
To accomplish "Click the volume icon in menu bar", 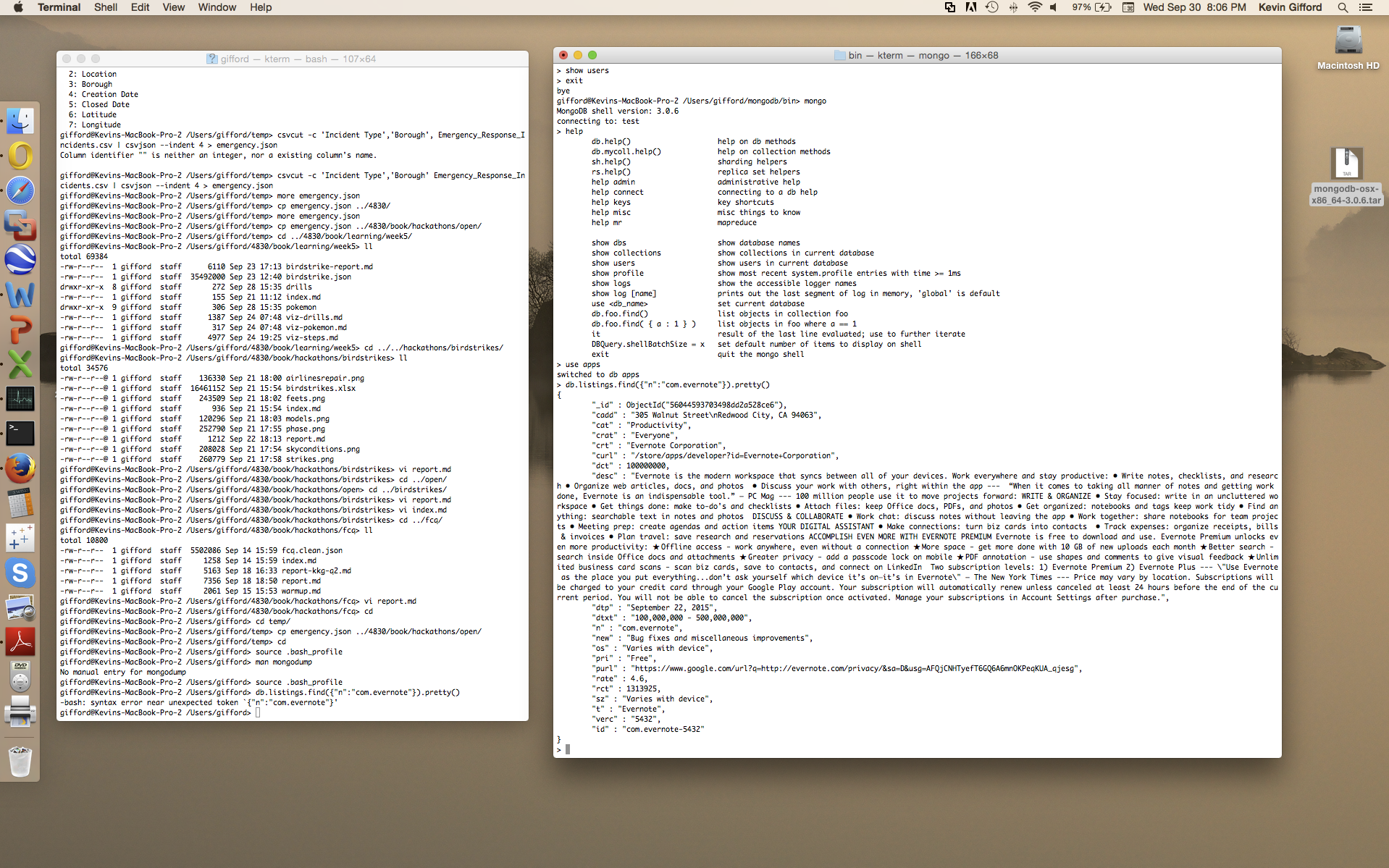I will tap(1054, 7).
